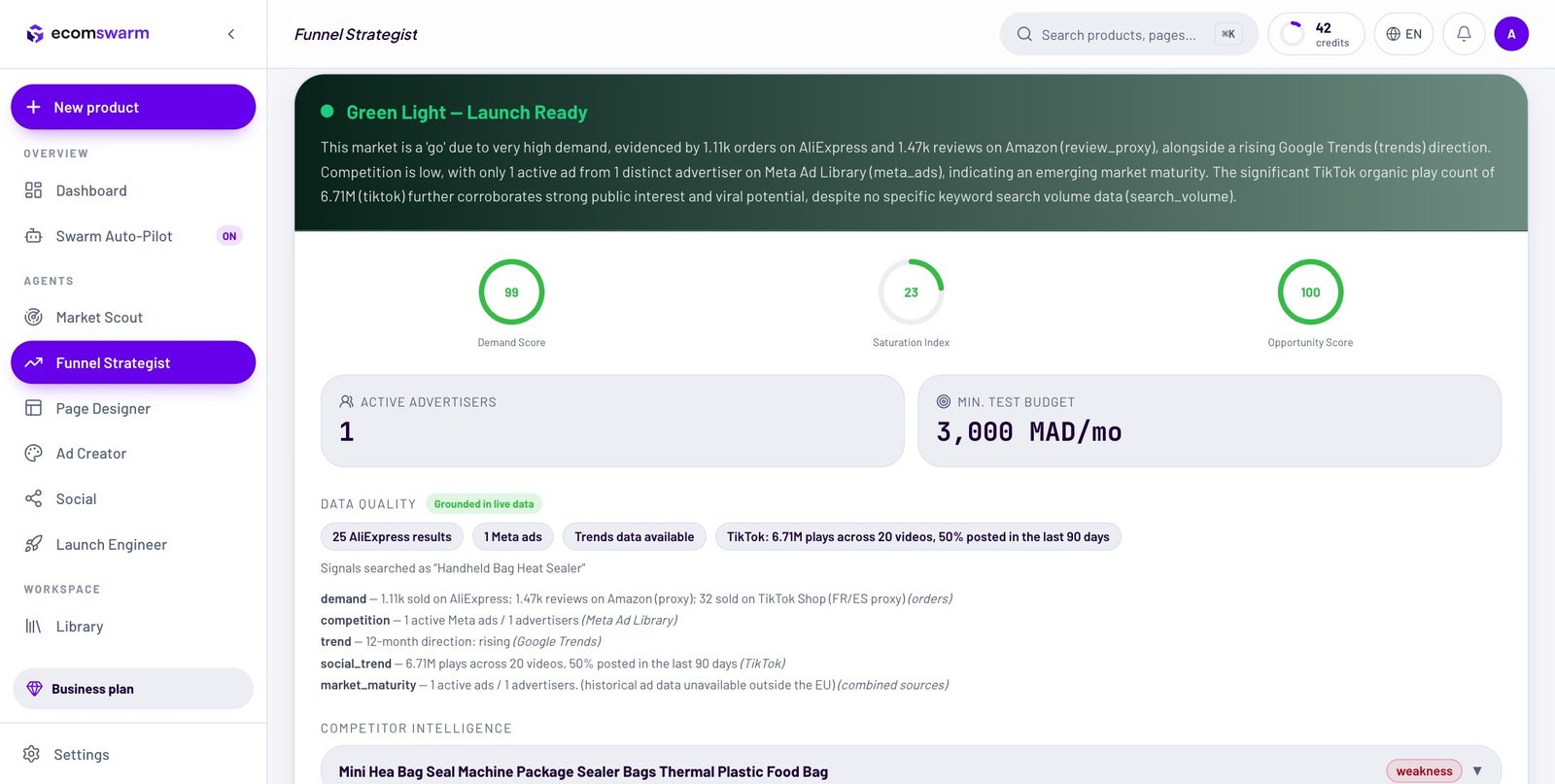1555x784 pixels.
Task: Click the Settings gear icon
Action: (x=32, y=755)
